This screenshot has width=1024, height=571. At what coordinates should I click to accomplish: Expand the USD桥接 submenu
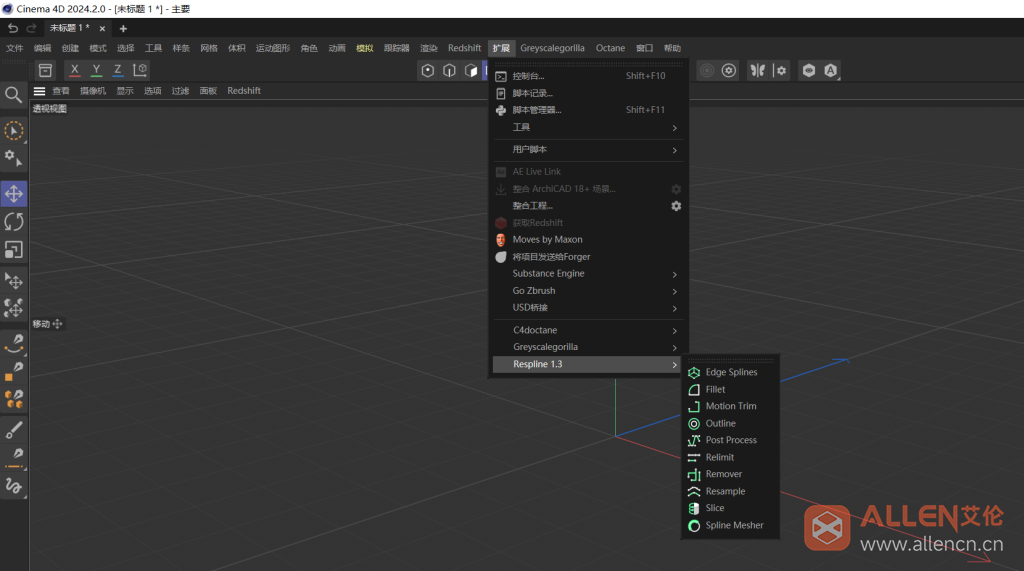pos(588,308)
